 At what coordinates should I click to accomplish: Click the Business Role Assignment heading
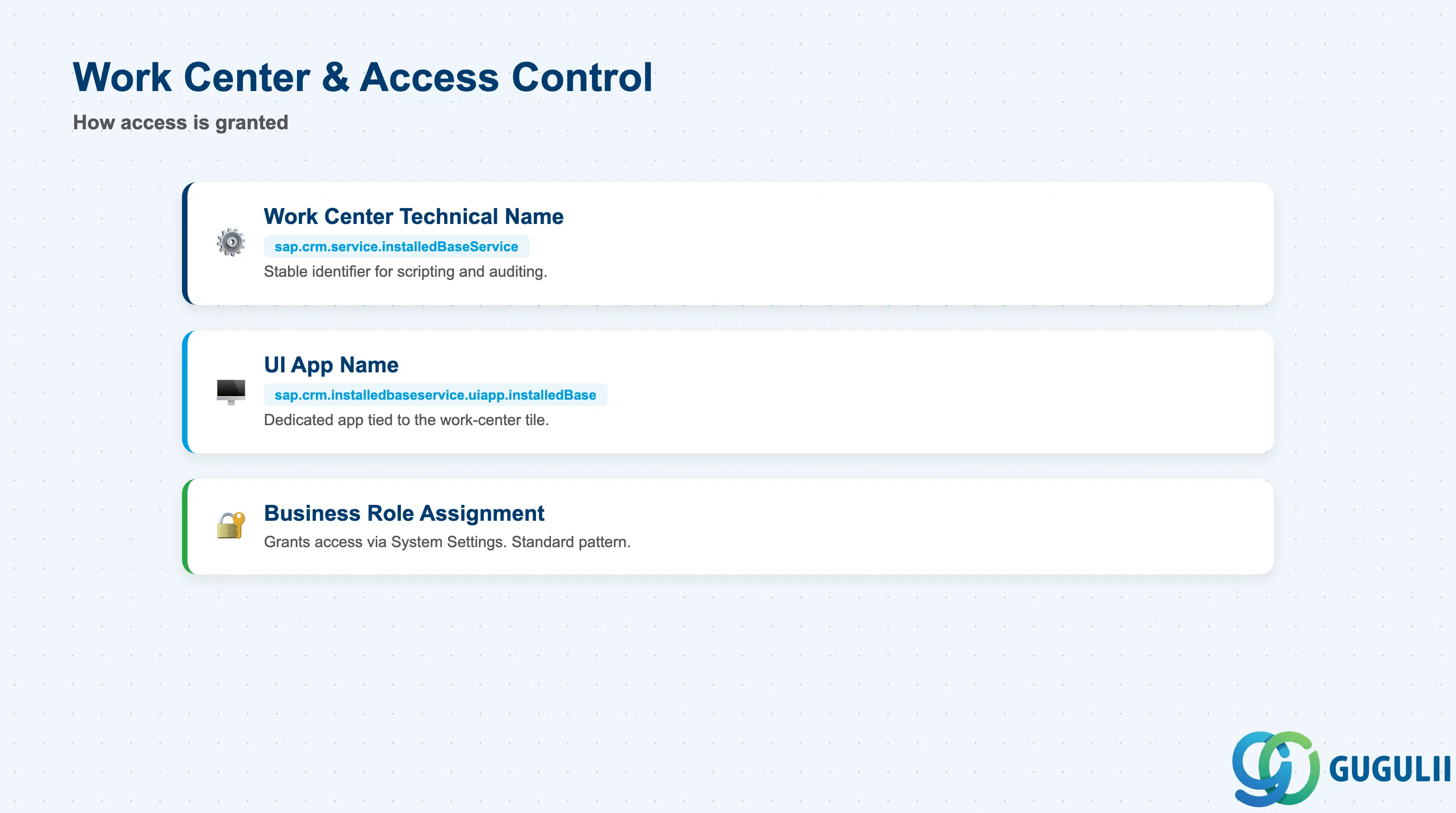click(404, 513)
